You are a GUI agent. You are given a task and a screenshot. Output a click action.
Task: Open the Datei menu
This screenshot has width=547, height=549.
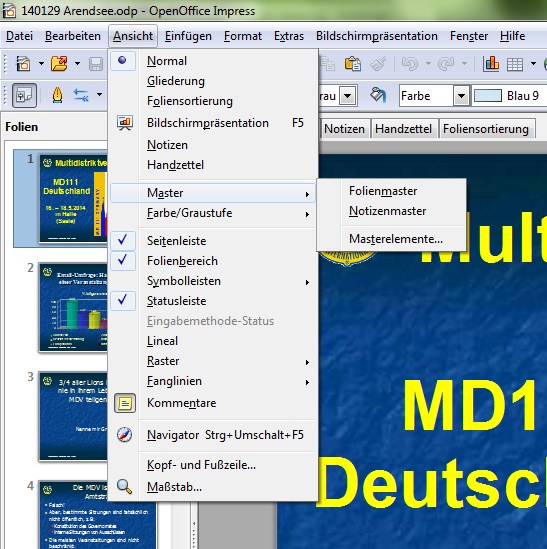[x=20, y=36]
